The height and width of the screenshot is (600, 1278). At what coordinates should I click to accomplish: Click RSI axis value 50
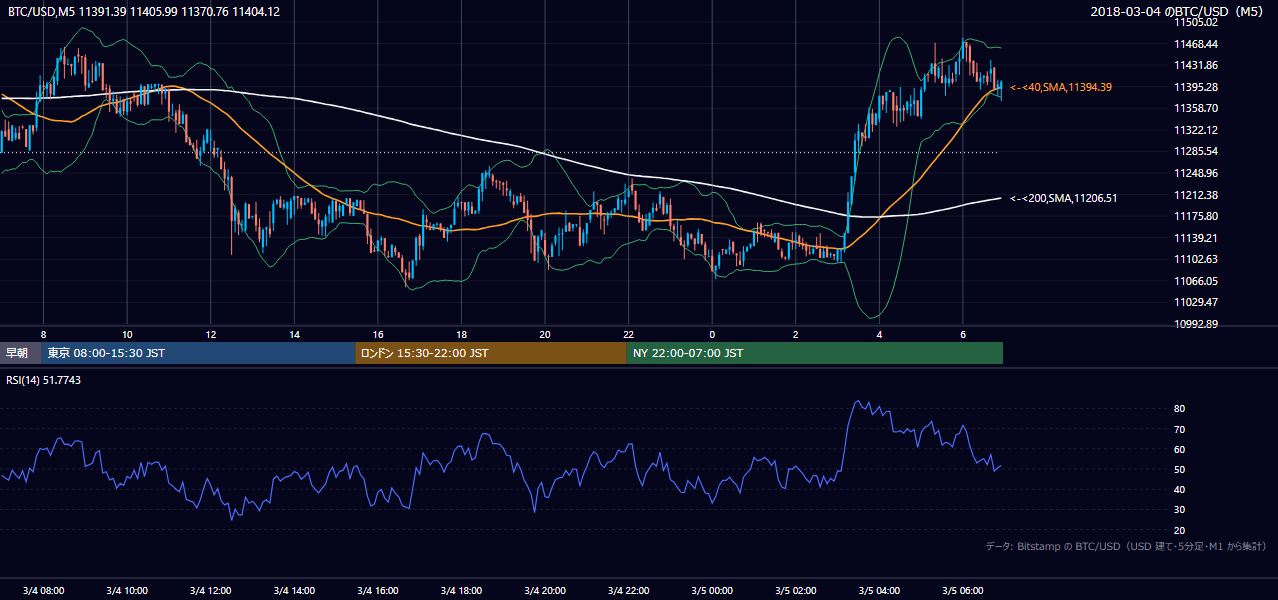pyautogui.click(x=1179, y=469)
